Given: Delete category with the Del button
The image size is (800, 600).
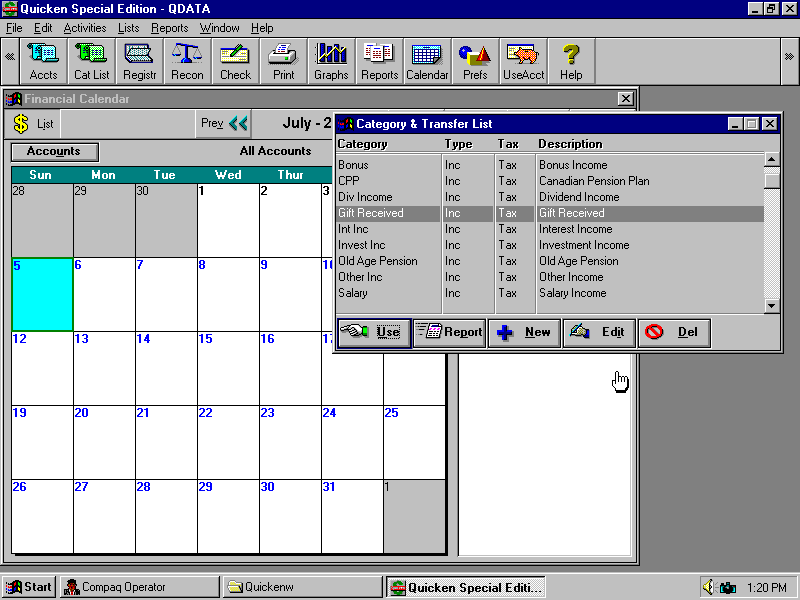Looking at the screenshot, I should point(674,333).
